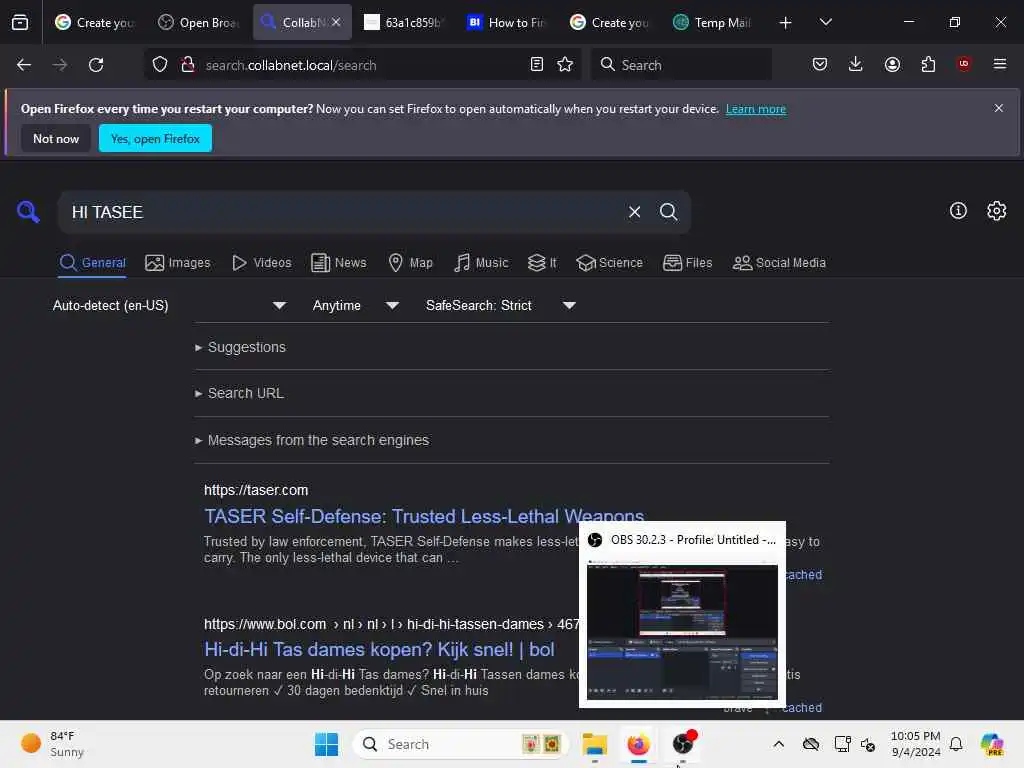Select the Music search category

point(481,263)
